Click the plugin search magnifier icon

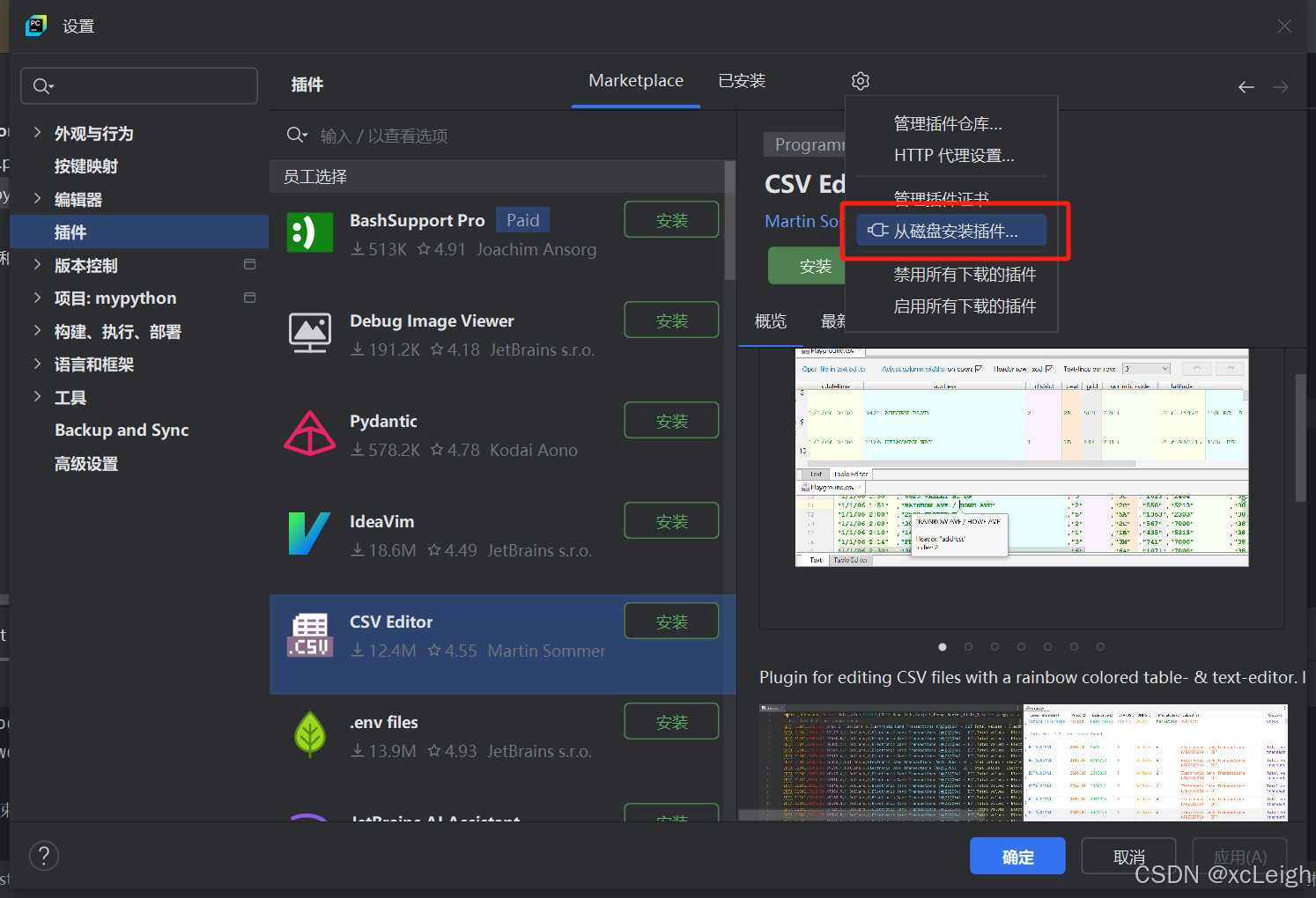pos(297,135)
